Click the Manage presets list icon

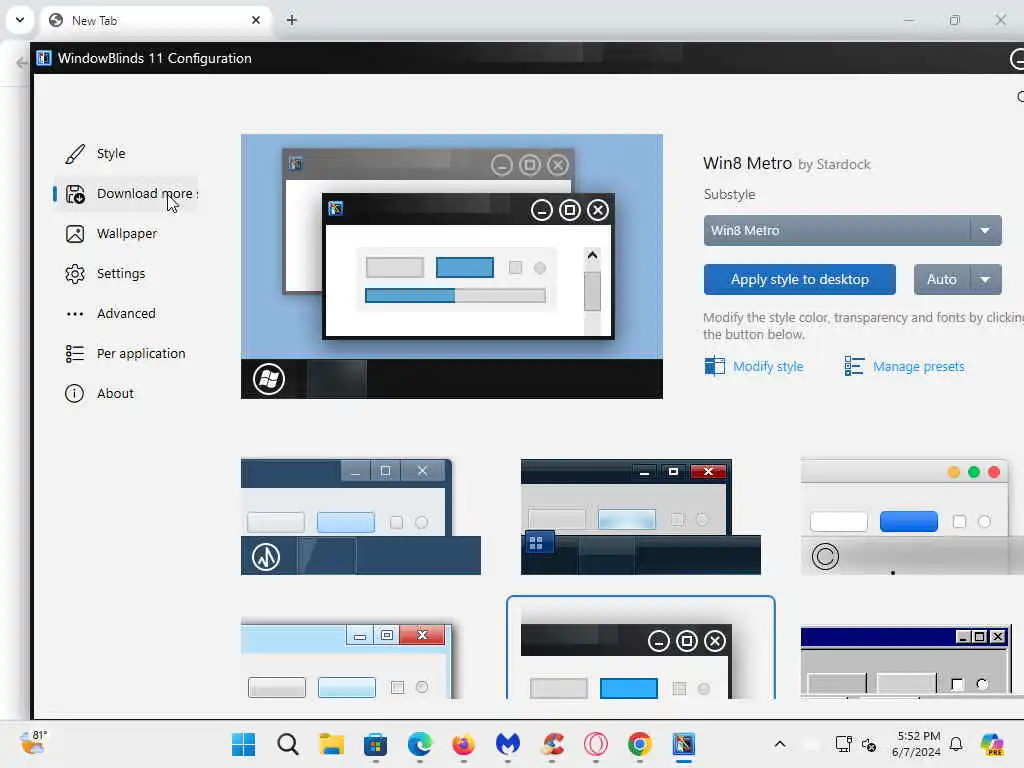pos(854,366)
